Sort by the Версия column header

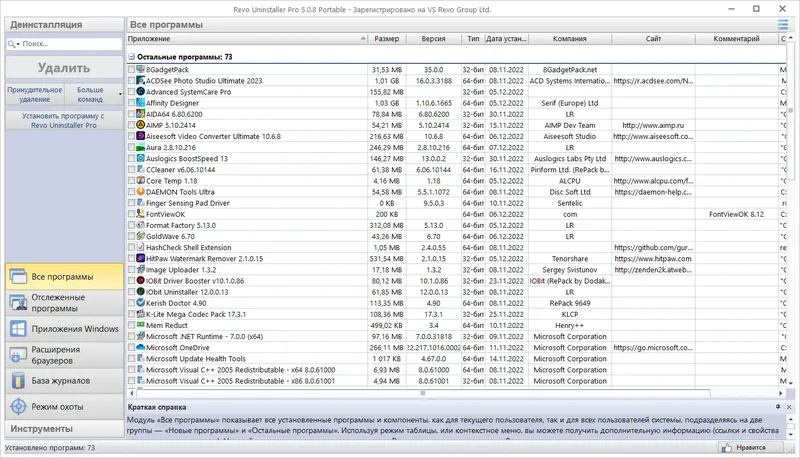434,39
